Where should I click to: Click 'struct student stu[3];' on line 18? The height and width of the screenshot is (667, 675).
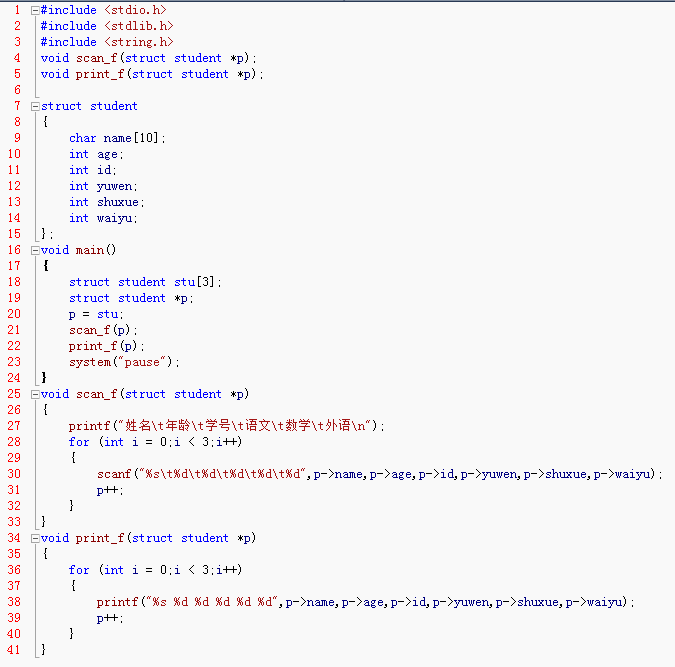click(146, 282)
